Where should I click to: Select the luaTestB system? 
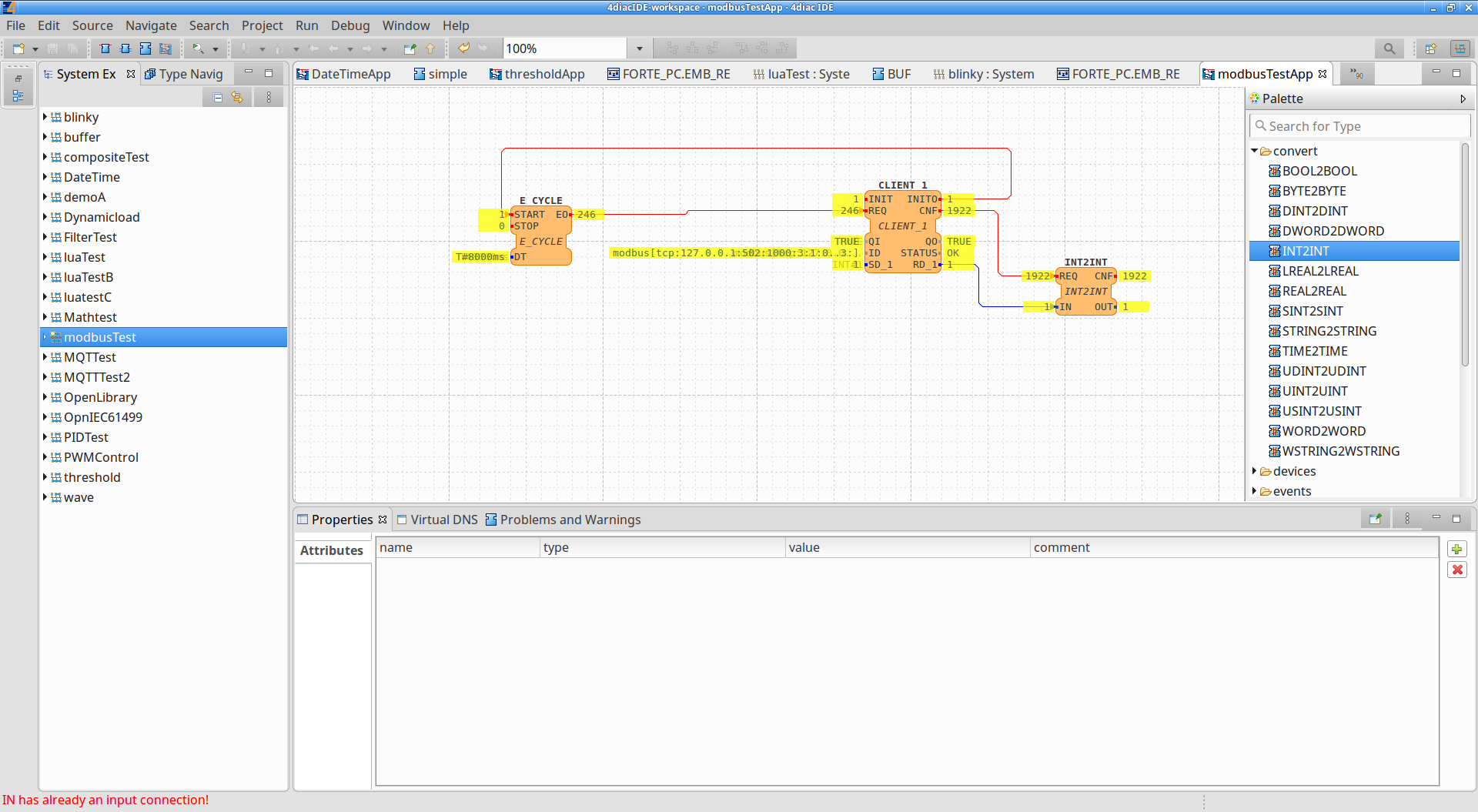(88, 277)
